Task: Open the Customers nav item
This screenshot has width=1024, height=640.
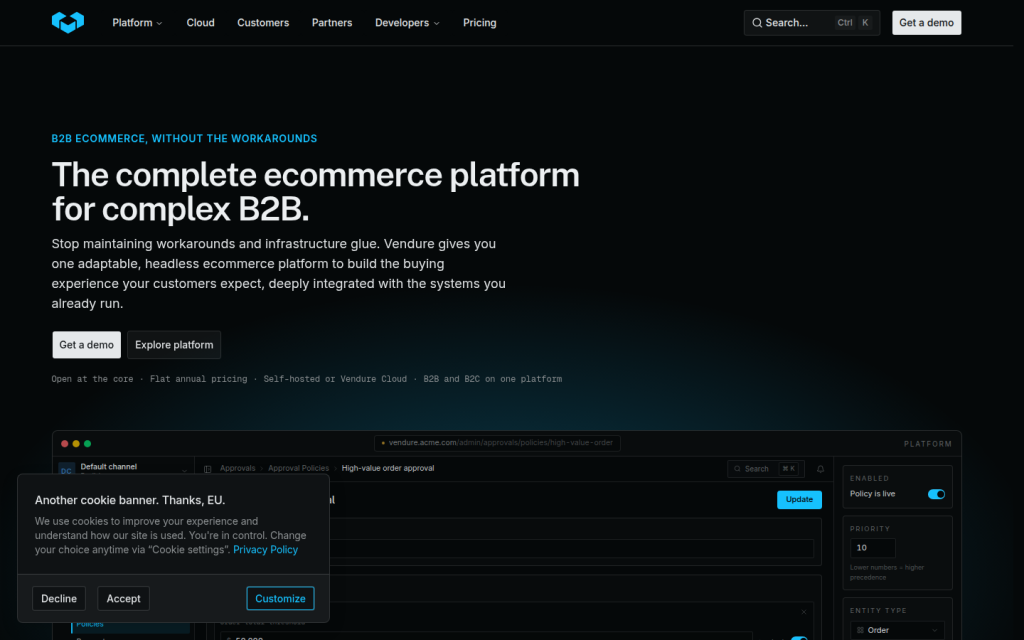Action: 263,23
